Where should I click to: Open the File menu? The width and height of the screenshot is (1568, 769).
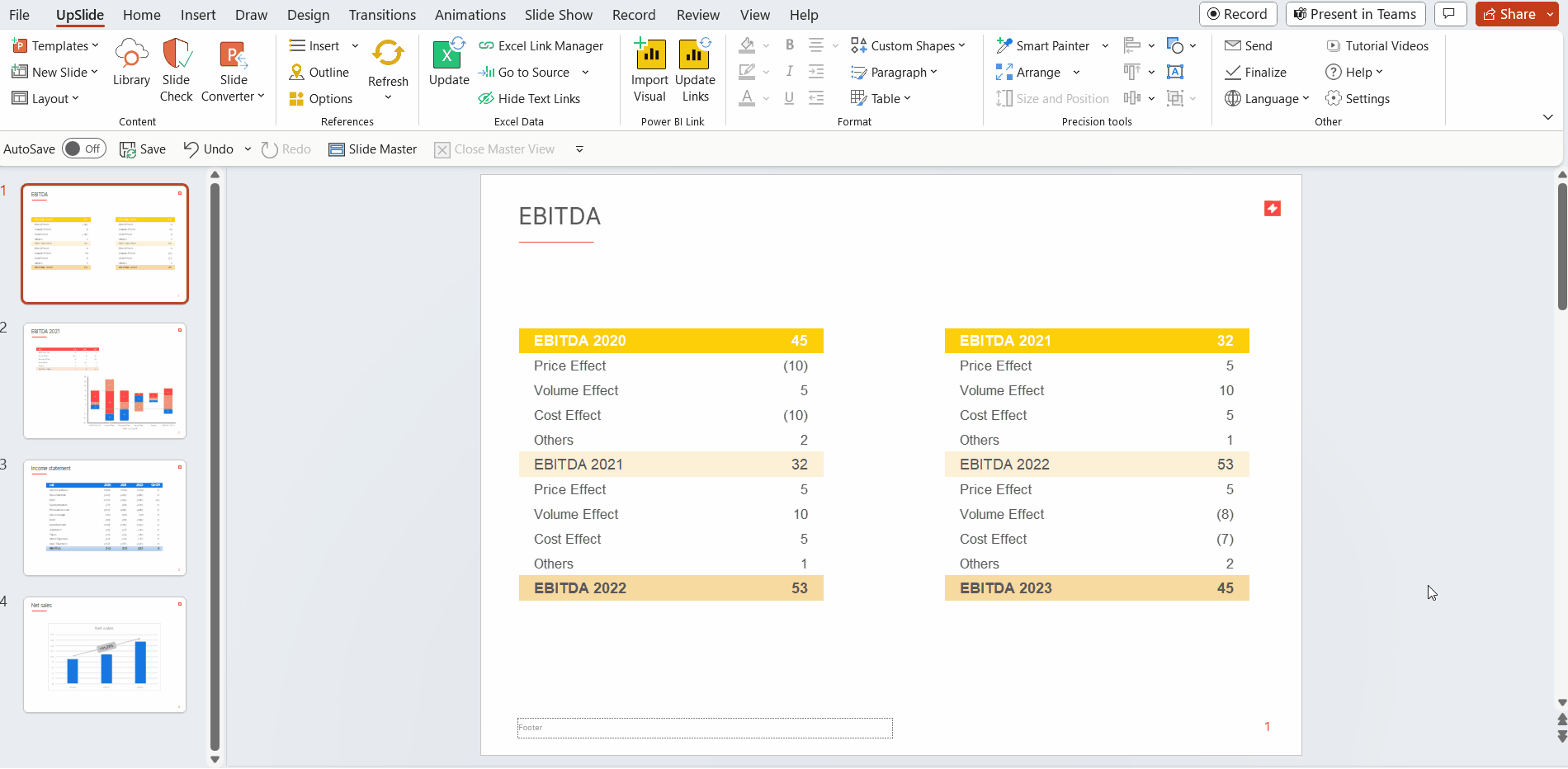[19, 15]
